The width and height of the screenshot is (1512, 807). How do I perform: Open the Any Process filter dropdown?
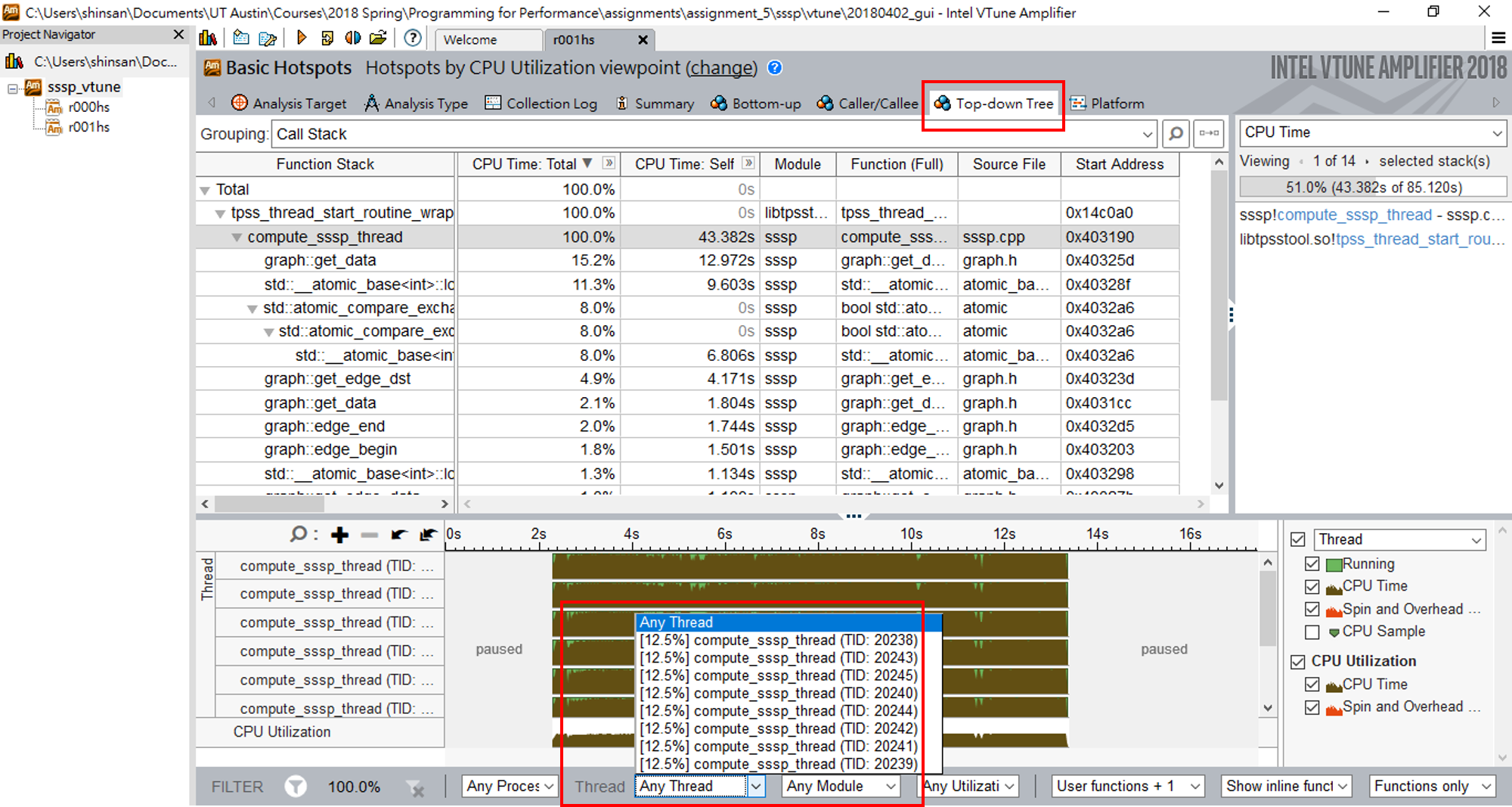[x=510, y=787]
